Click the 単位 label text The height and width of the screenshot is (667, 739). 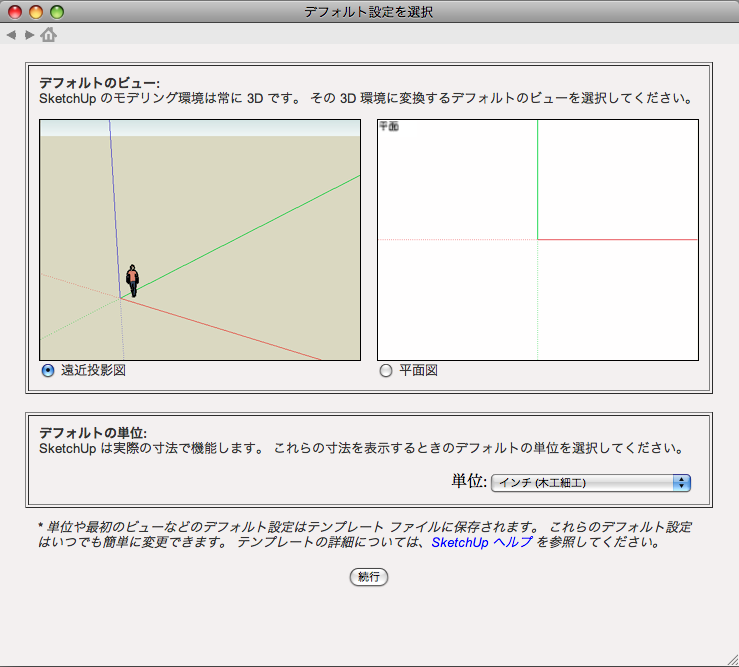[469, 481]
